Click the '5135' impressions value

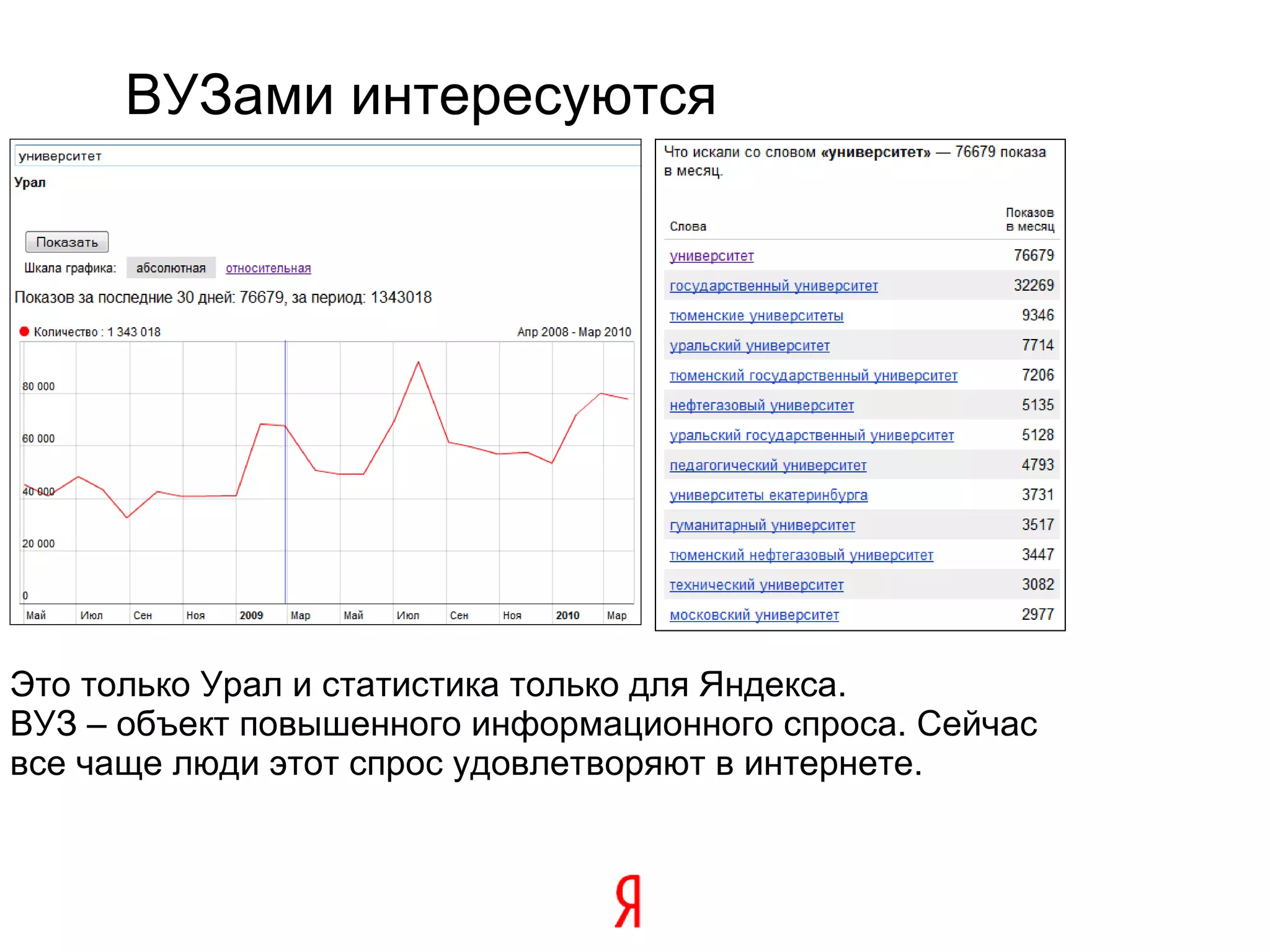click(x=1038, y=405)
